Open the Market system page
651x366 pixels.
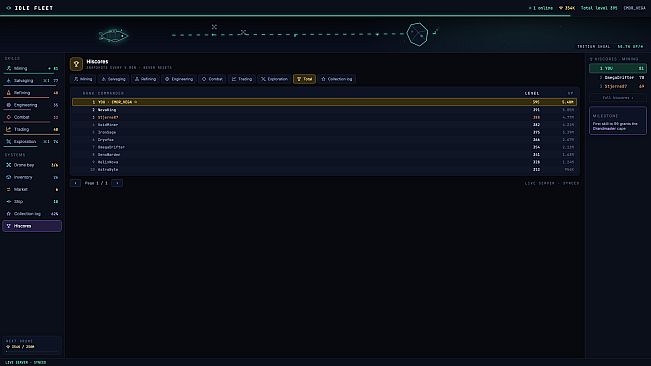point(32,189)
